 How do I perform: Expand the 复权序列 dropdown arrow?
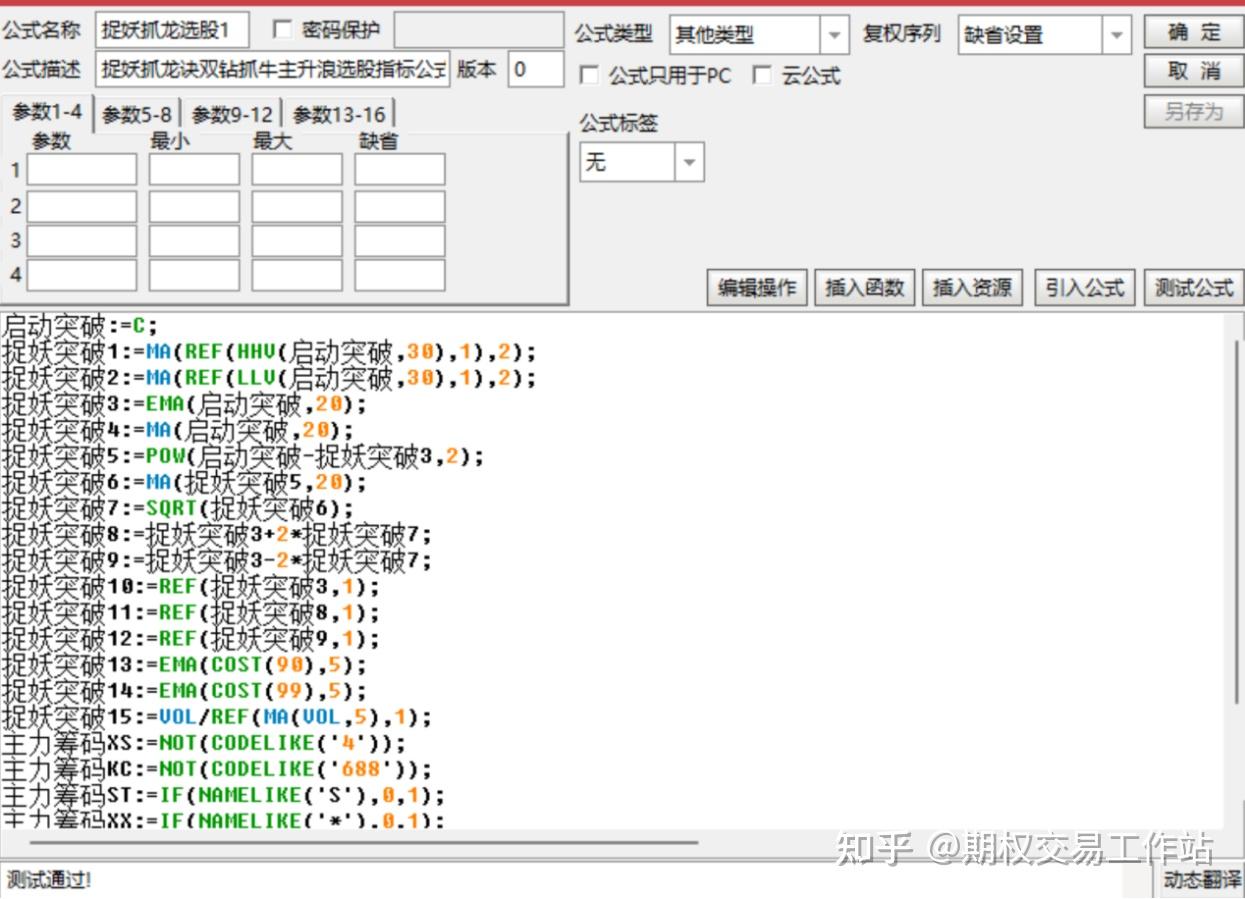(x=1117, y=35)
